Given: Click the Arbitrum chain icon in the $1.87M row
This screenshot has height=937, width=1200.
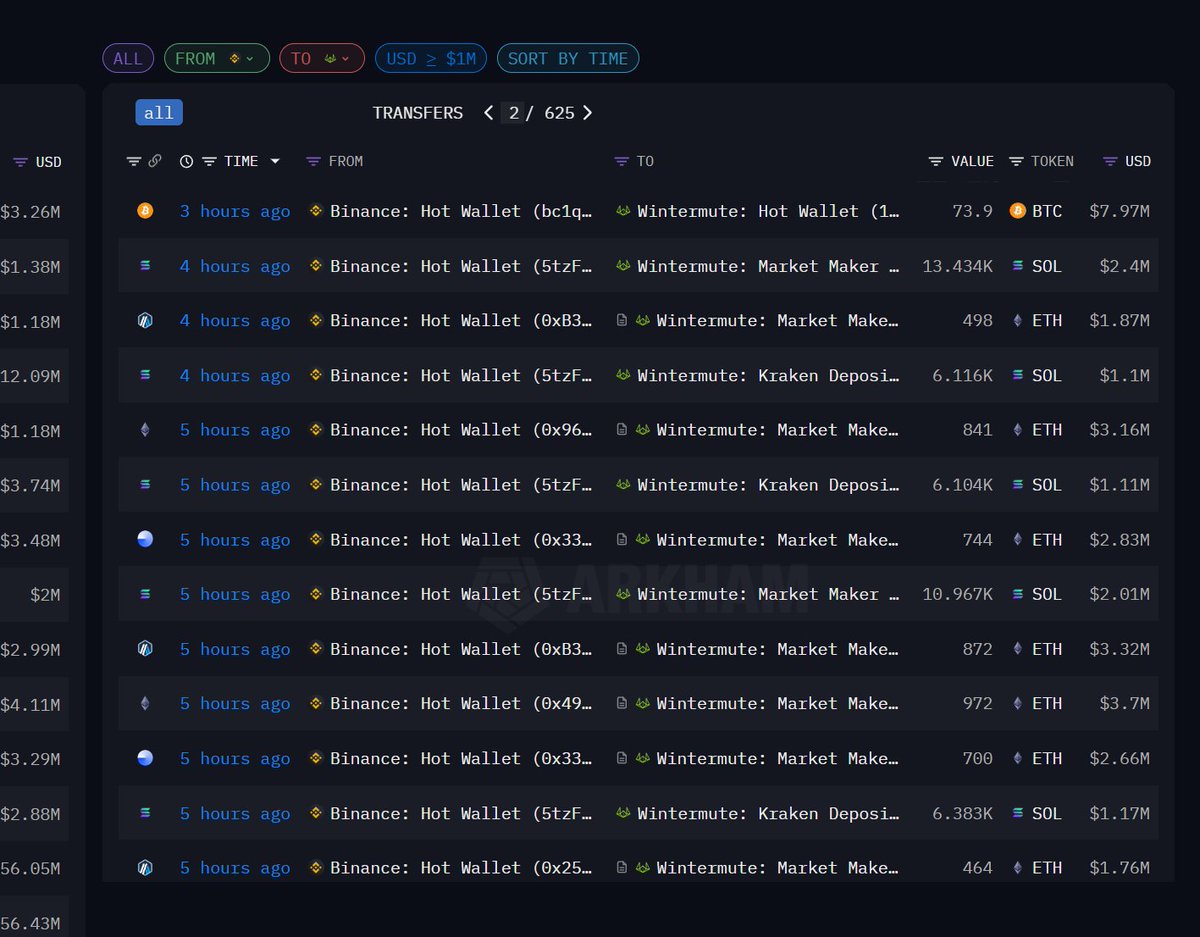Looking at the screenshot, I should 145,320.
